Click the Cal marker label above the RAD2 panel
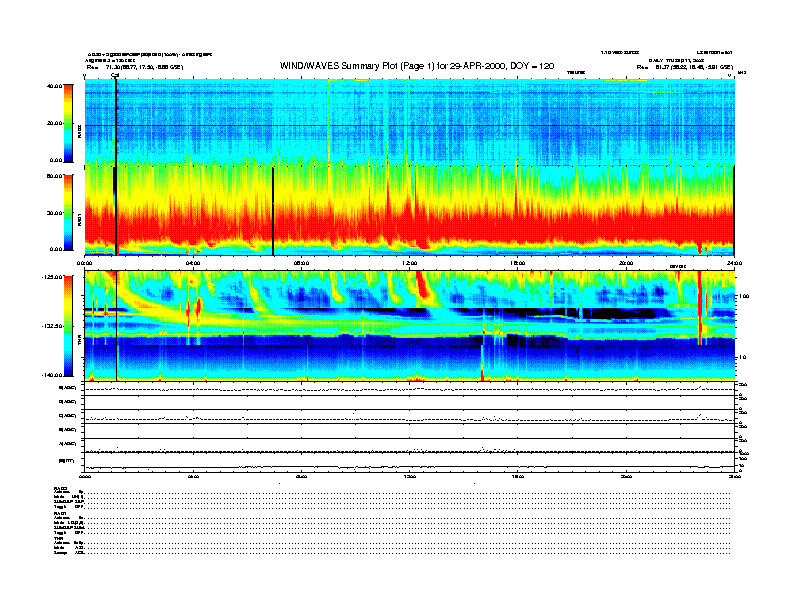This screenshot has width=792, height=612. tap(115, 75)
